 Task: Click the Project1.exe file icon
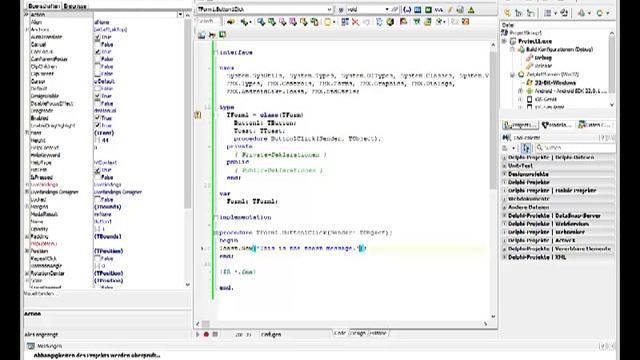[x=513, y=41]
